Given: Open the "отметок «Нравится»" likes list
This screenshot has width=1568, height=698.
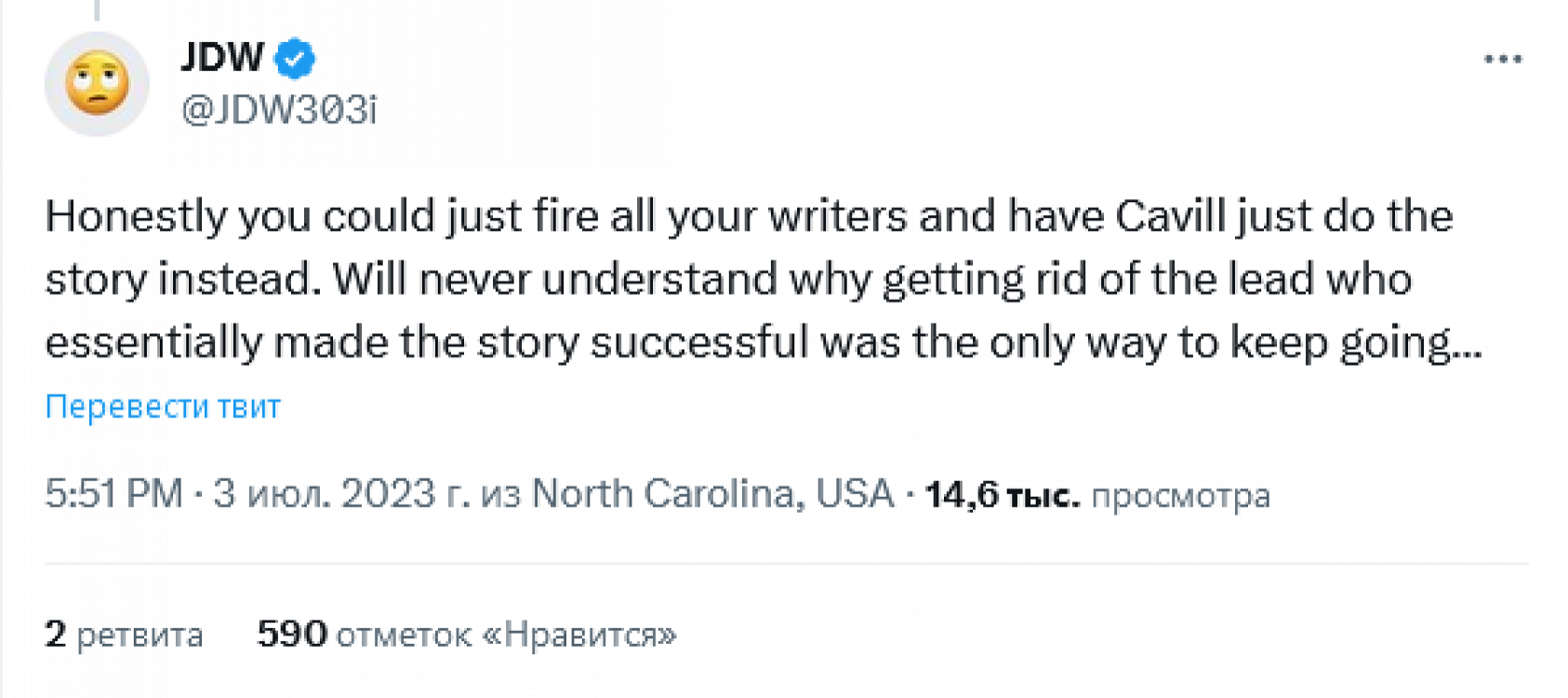Looking at the screenshot, I should pyautogui.click(x=506, y=635).
